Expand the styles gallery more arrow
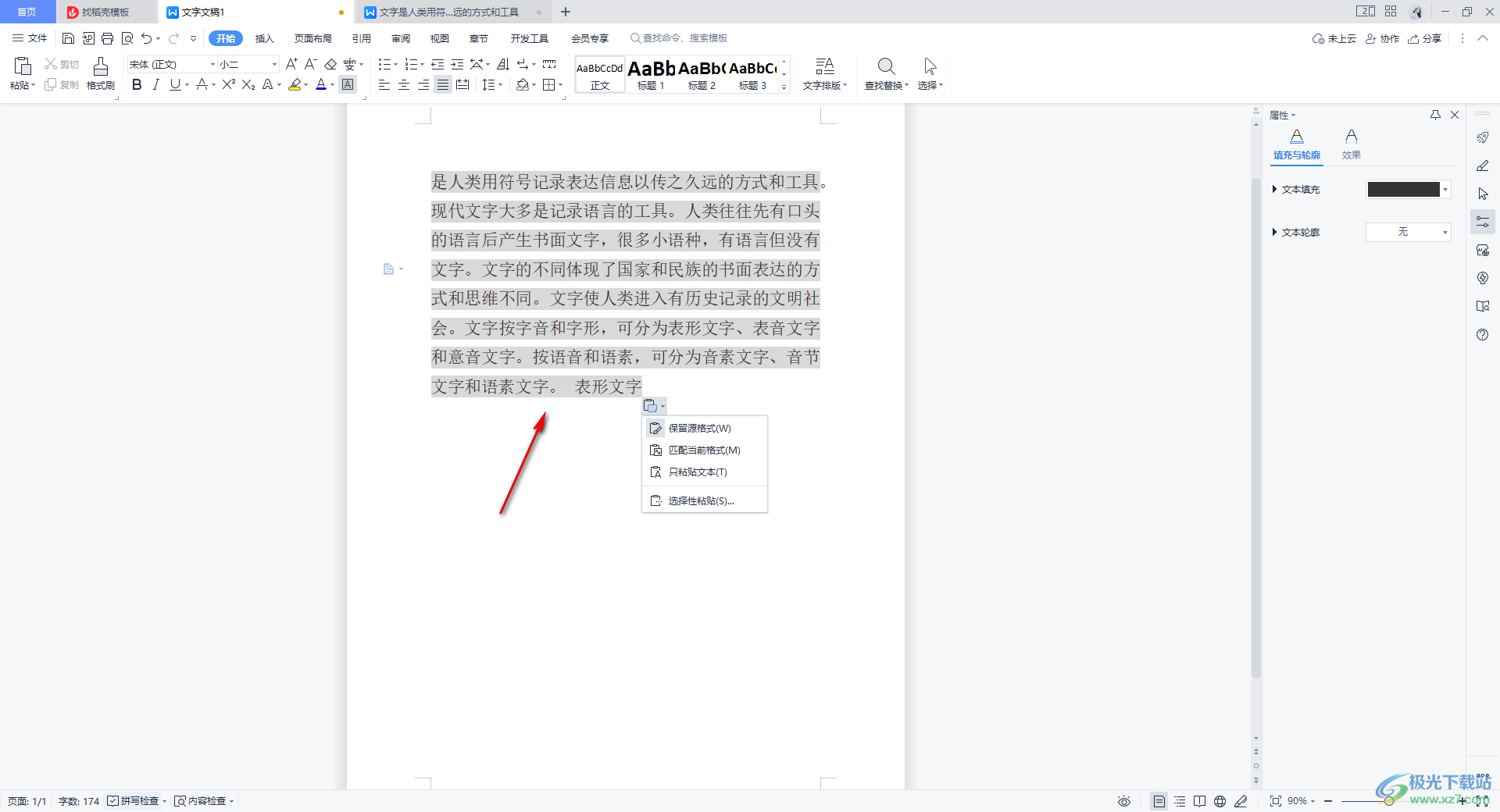Screen dimensions: 1500x812 [x=784, y=87]
